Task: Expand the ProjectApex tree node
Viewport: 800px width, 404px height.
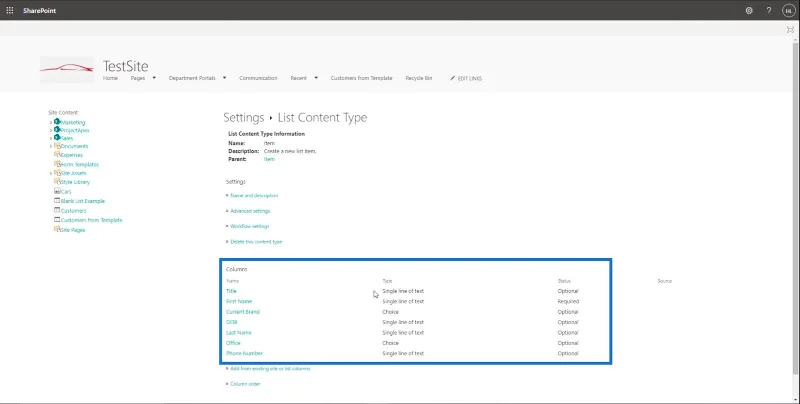Action: 51,130
